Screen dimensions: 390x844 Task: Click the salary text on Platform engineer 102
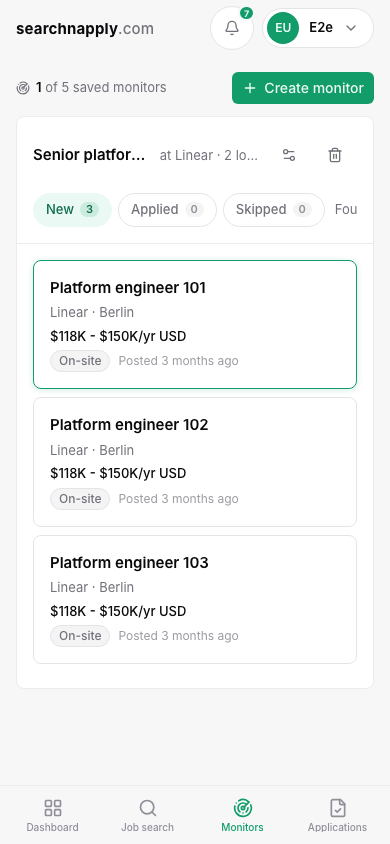point(118,474)
